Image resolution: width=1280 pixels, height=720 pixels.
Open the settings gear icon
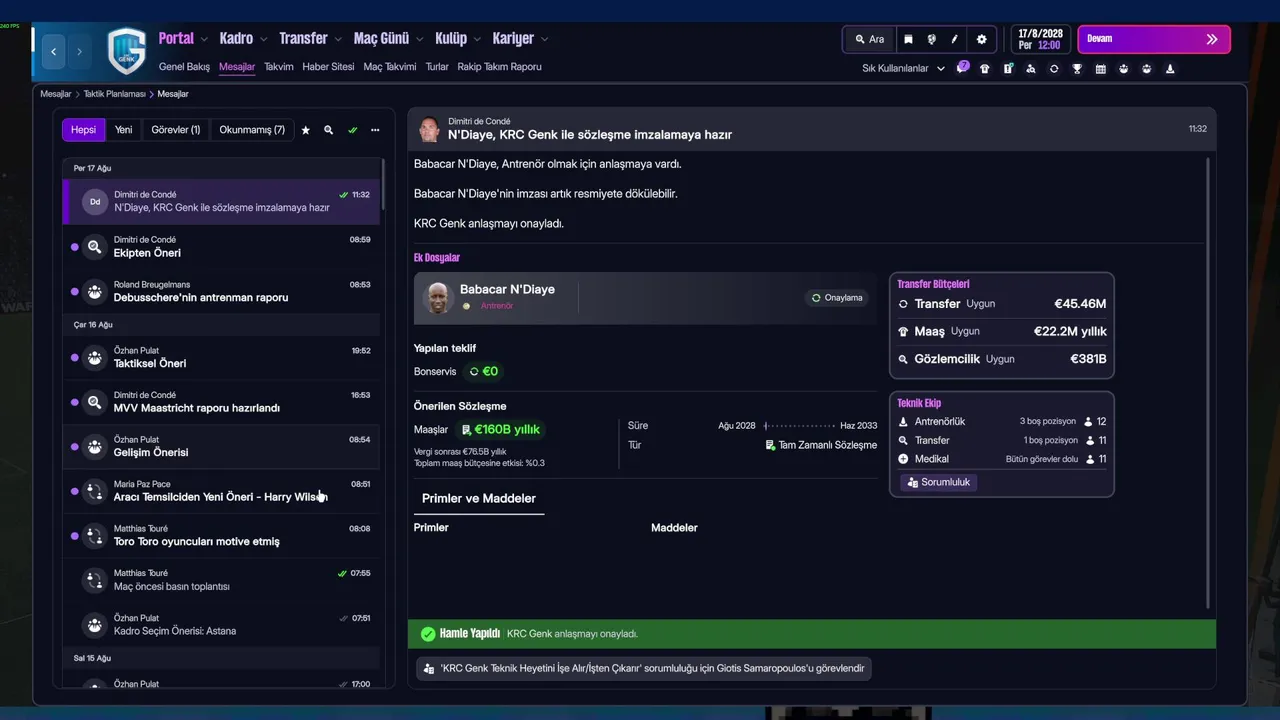(x=981, y=39)
